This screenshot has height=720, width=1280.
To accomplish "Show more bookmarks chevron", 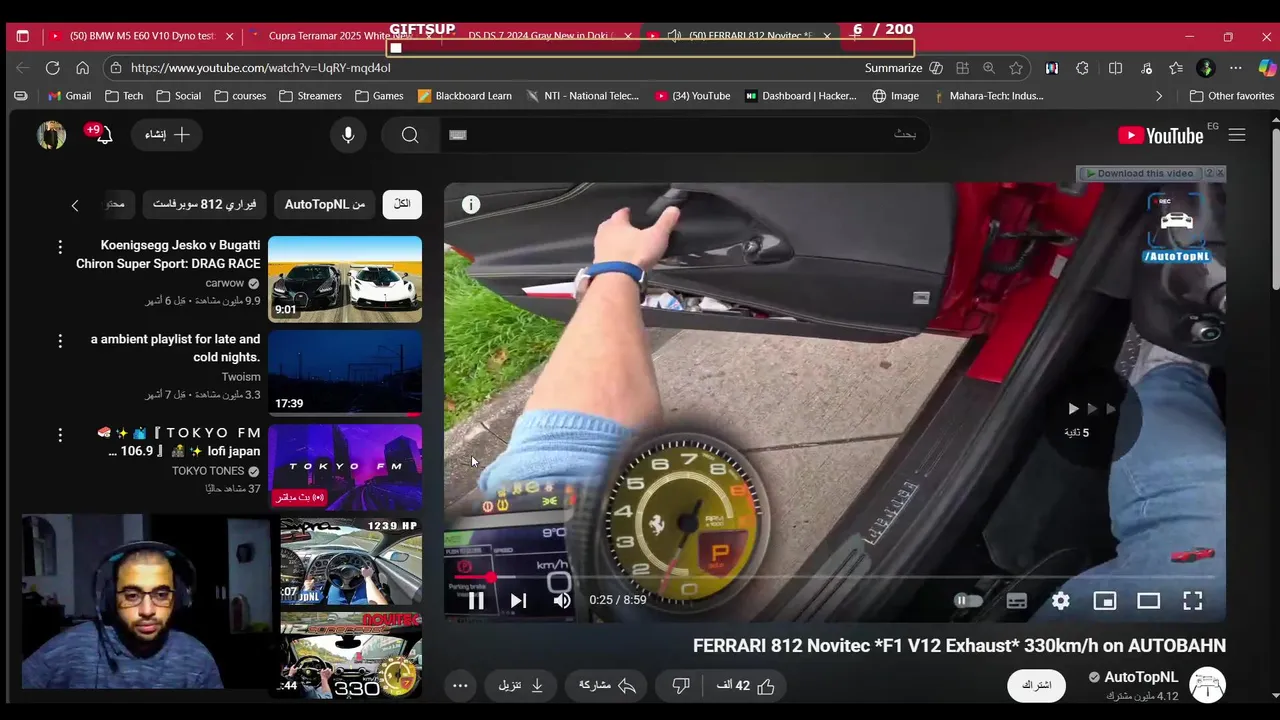I will click(1159, 96).
